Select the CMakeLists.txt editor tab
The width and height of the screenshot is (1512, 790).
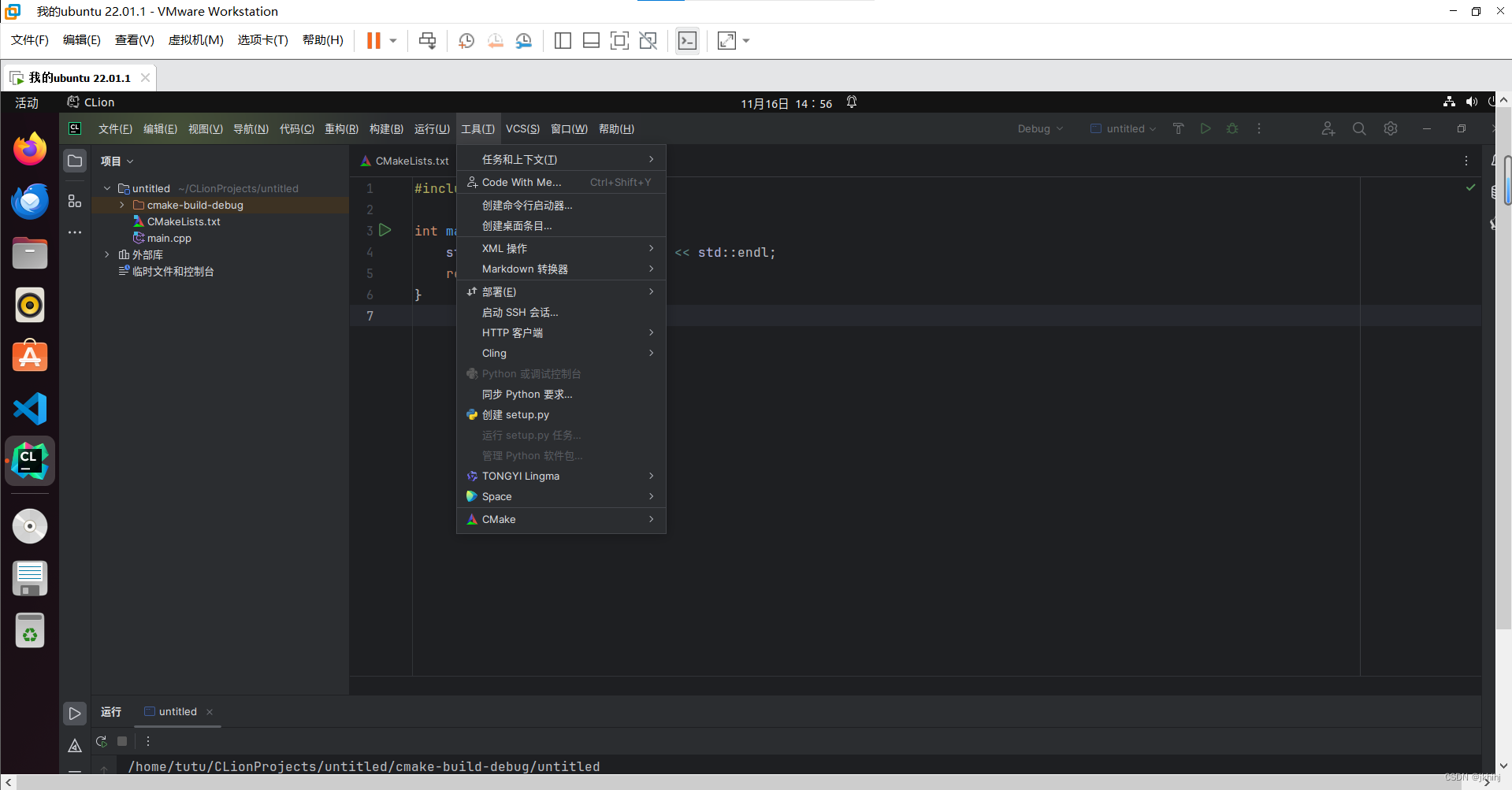click(410, 161)
